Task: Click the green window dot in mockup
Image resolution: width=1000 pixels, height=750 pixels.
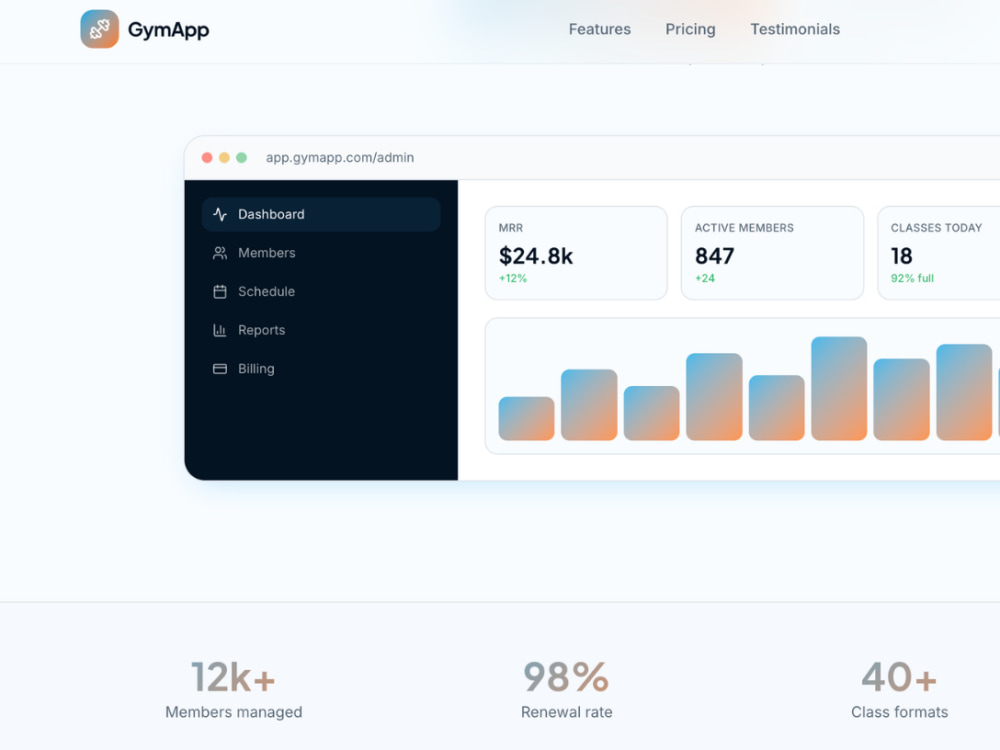Action: click(241, 158)
